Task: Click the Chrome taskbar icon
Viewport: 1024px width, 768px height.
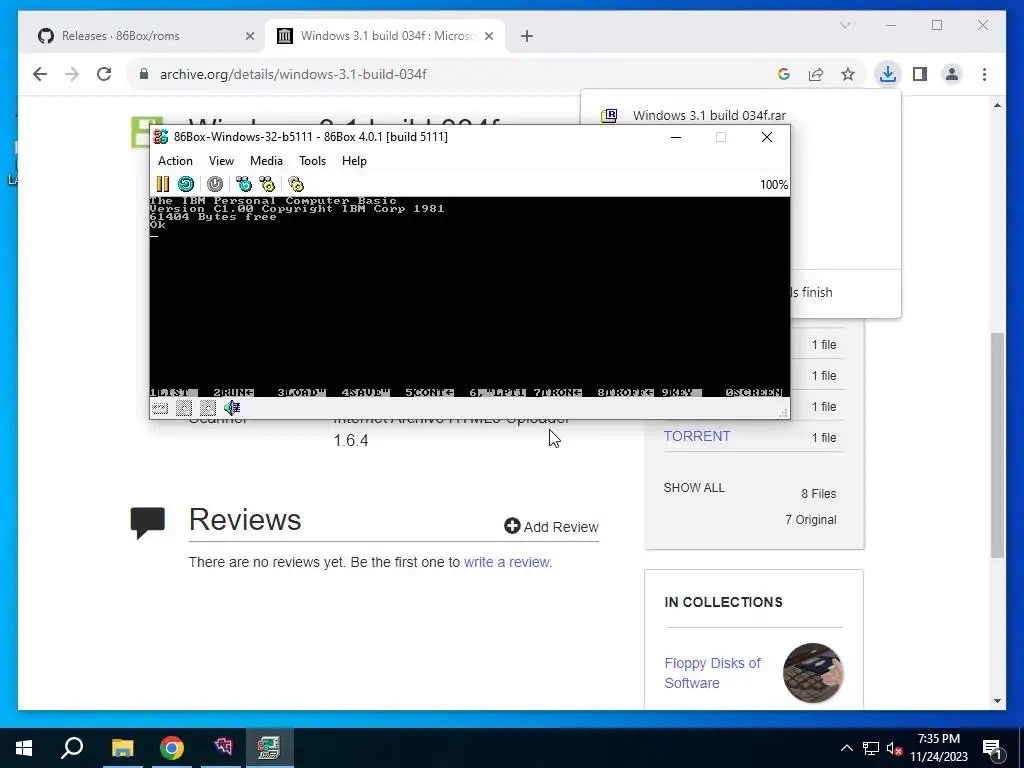Action: pos(172,748)
